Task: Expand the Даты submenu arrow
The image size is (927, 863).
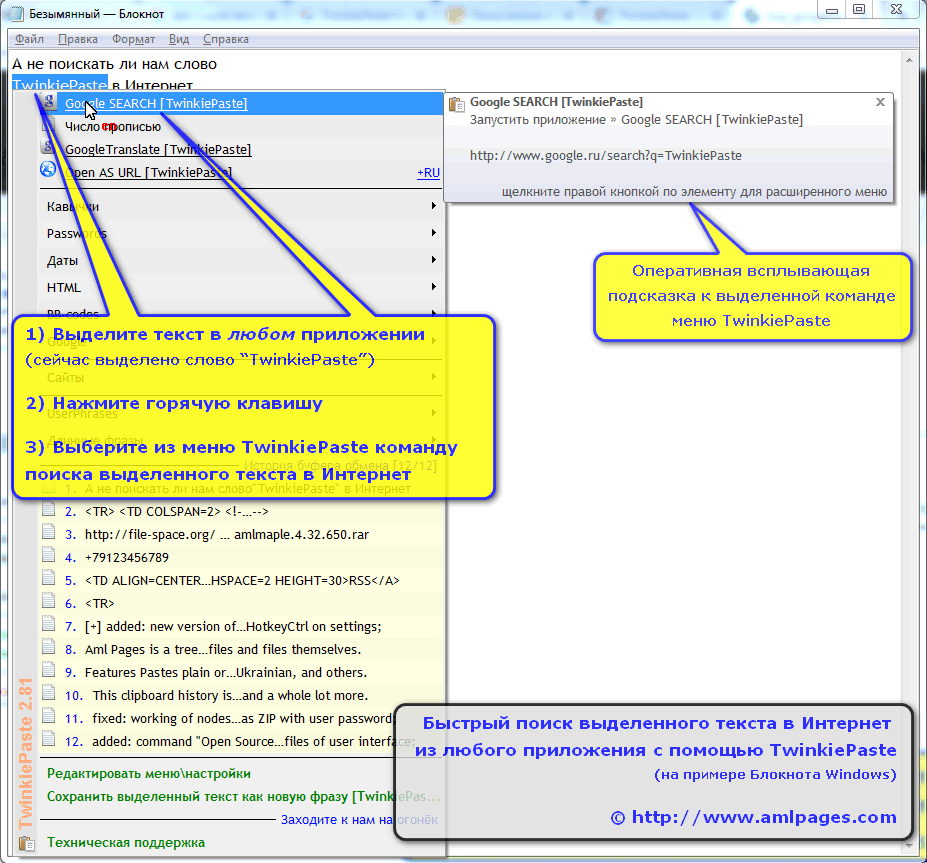Action: point(433,259)
